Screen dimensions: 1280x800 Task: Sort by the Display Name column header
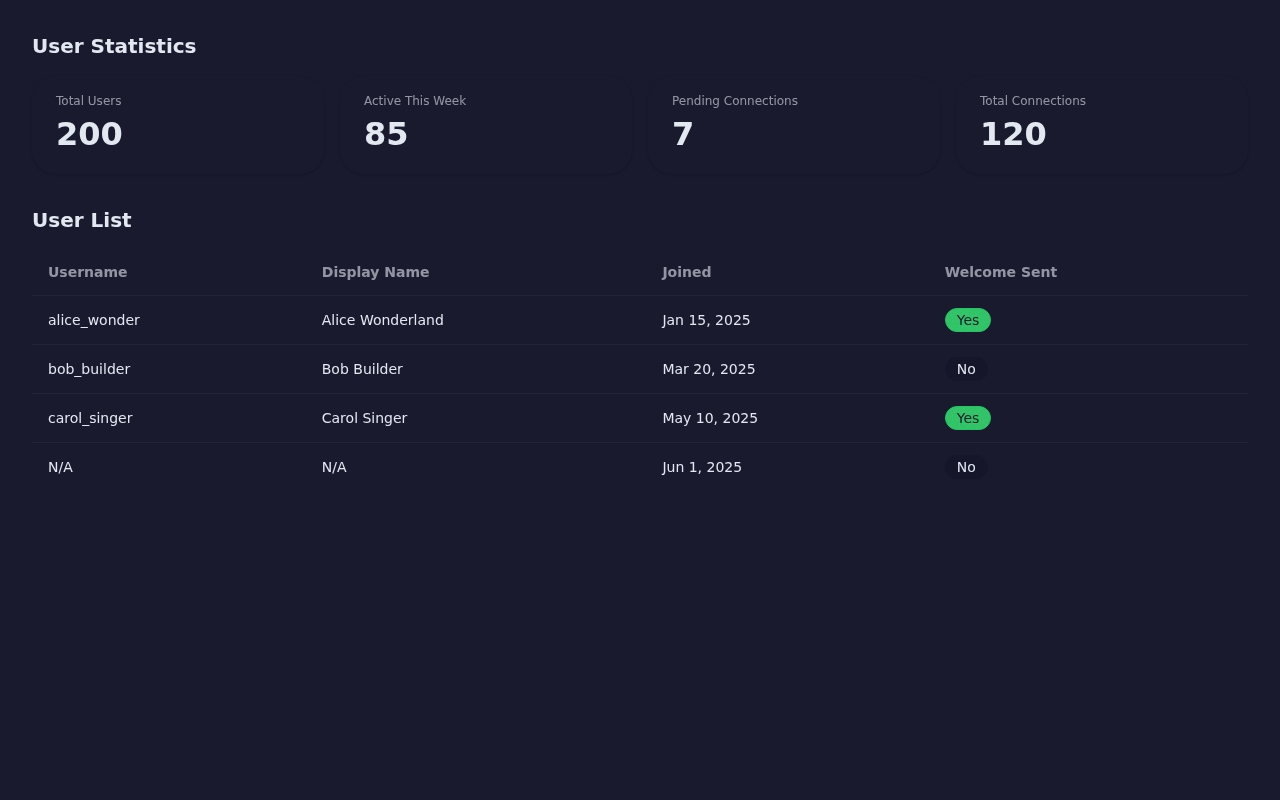click(x=375, y=272)
